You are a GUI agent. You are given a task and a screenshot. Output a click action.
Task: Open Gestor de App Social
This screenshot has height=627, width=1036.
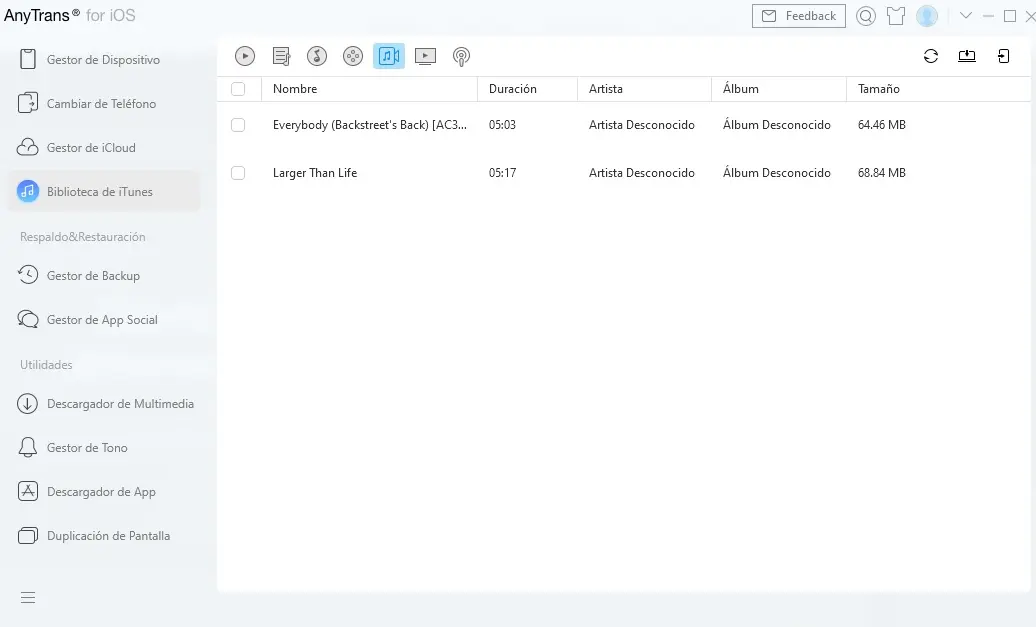pyautogui.click(x=103, y=320)
